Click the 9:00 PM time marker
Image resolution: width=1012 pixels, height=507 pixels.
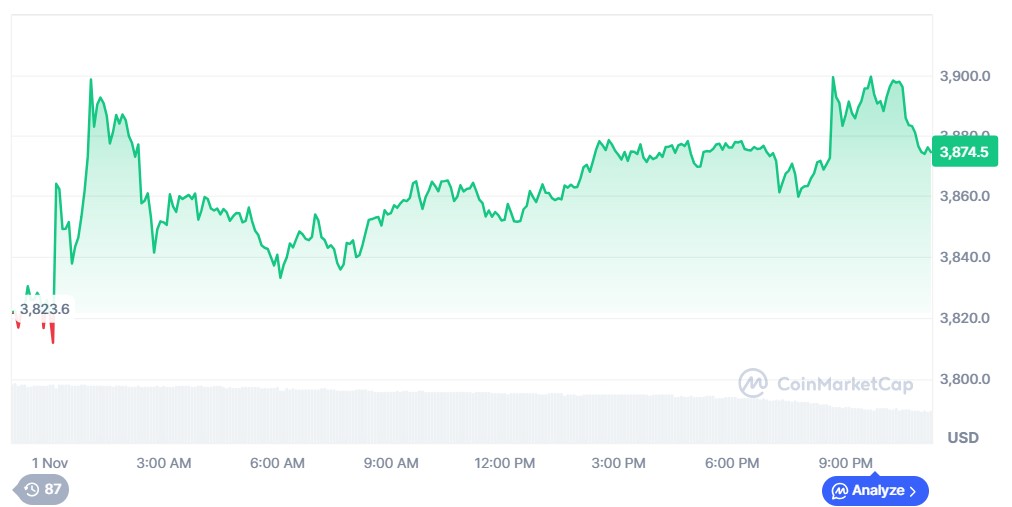[846, 462]
